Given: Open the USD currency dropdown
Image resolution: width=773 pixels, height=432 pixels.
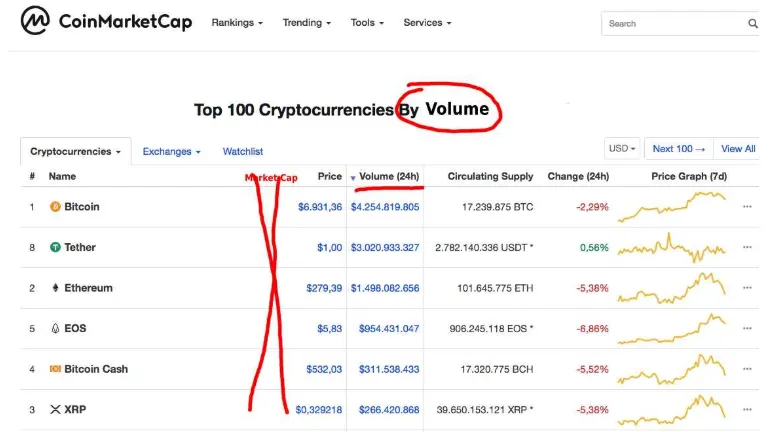Looking at the screenshot, I should click(x=622, y=148).
